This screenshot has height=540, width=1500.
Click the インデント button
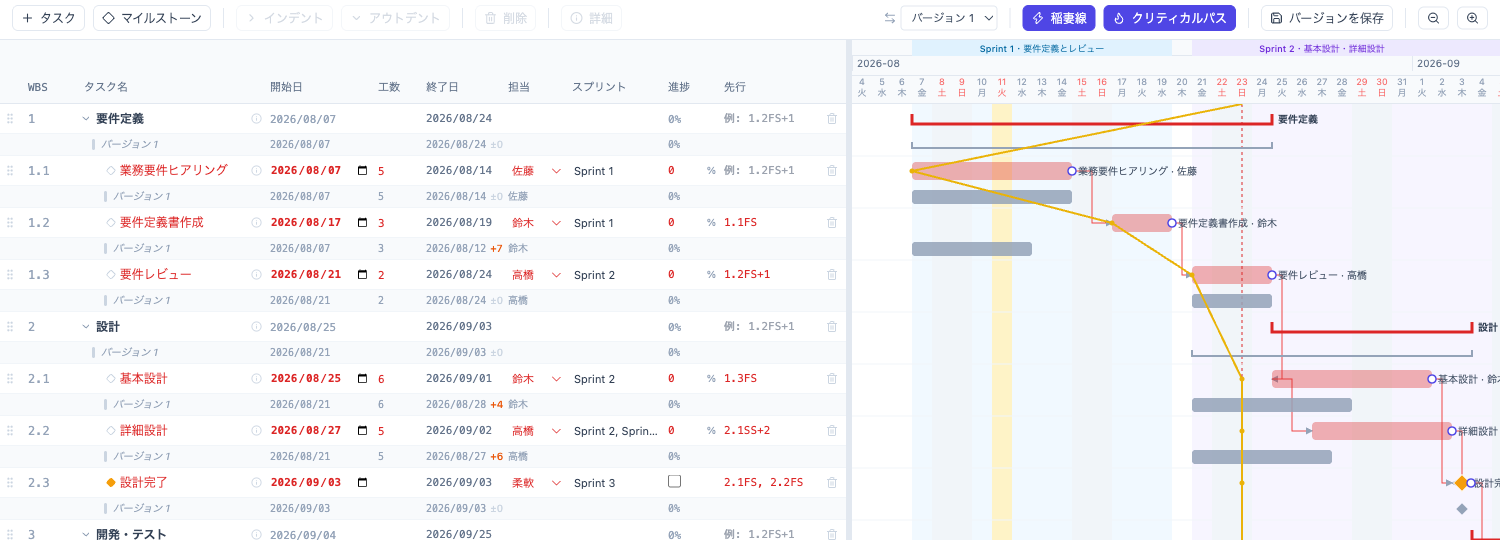[x=284, y=18]
